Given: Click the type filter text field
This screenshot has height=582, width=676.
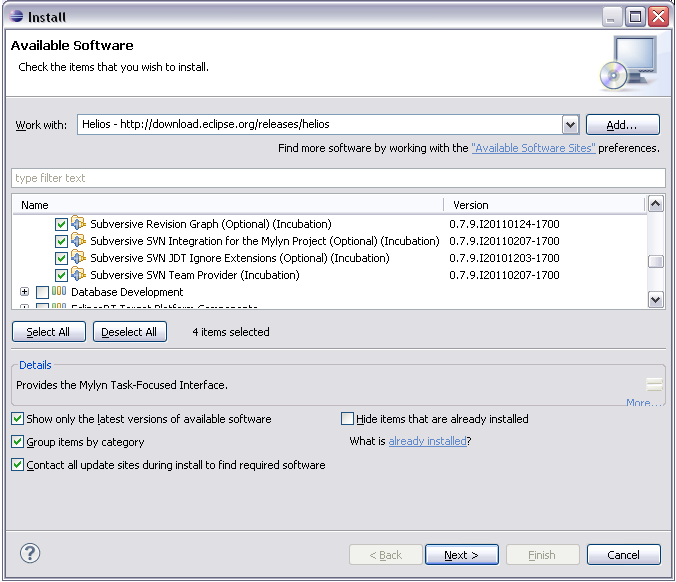Looking at the screenshot, I should click(338, 178).
